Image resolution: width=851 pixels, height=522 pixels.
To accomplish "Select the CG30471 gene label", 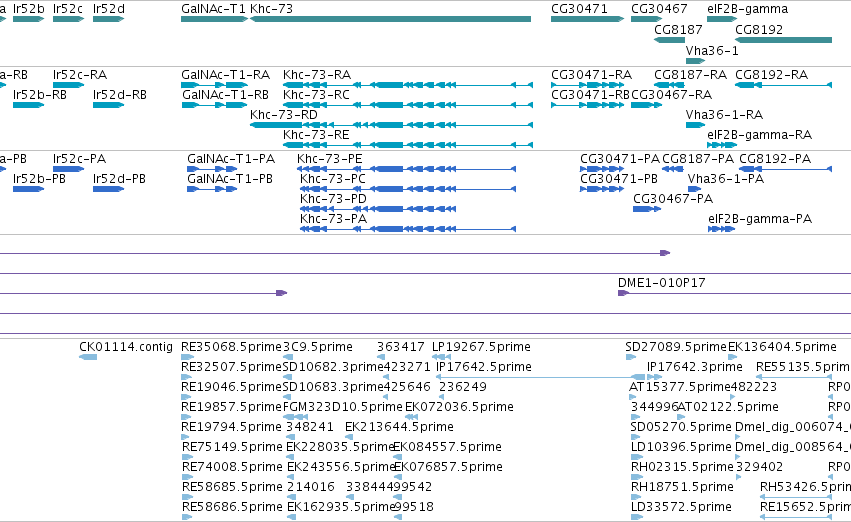I will tap(579, 9).
